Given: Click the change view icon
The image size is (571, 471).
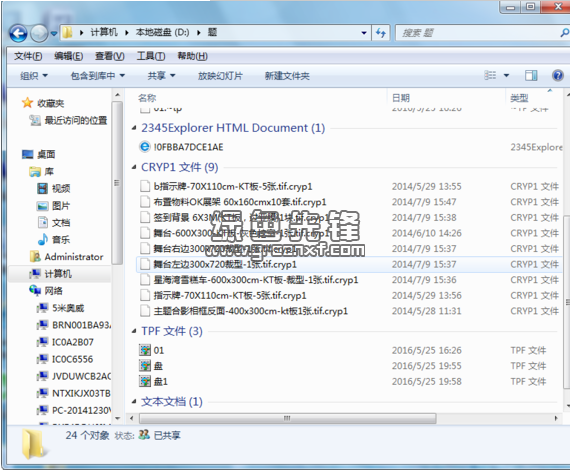Looking at the screenshot, I should [x=490, y=75].
